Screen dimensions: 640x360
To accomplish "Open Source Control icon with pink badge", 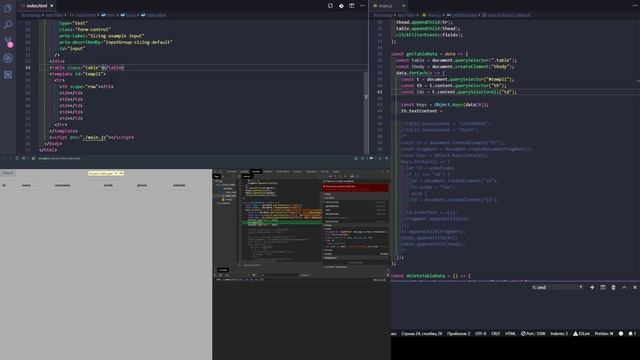I will (8, 42).
